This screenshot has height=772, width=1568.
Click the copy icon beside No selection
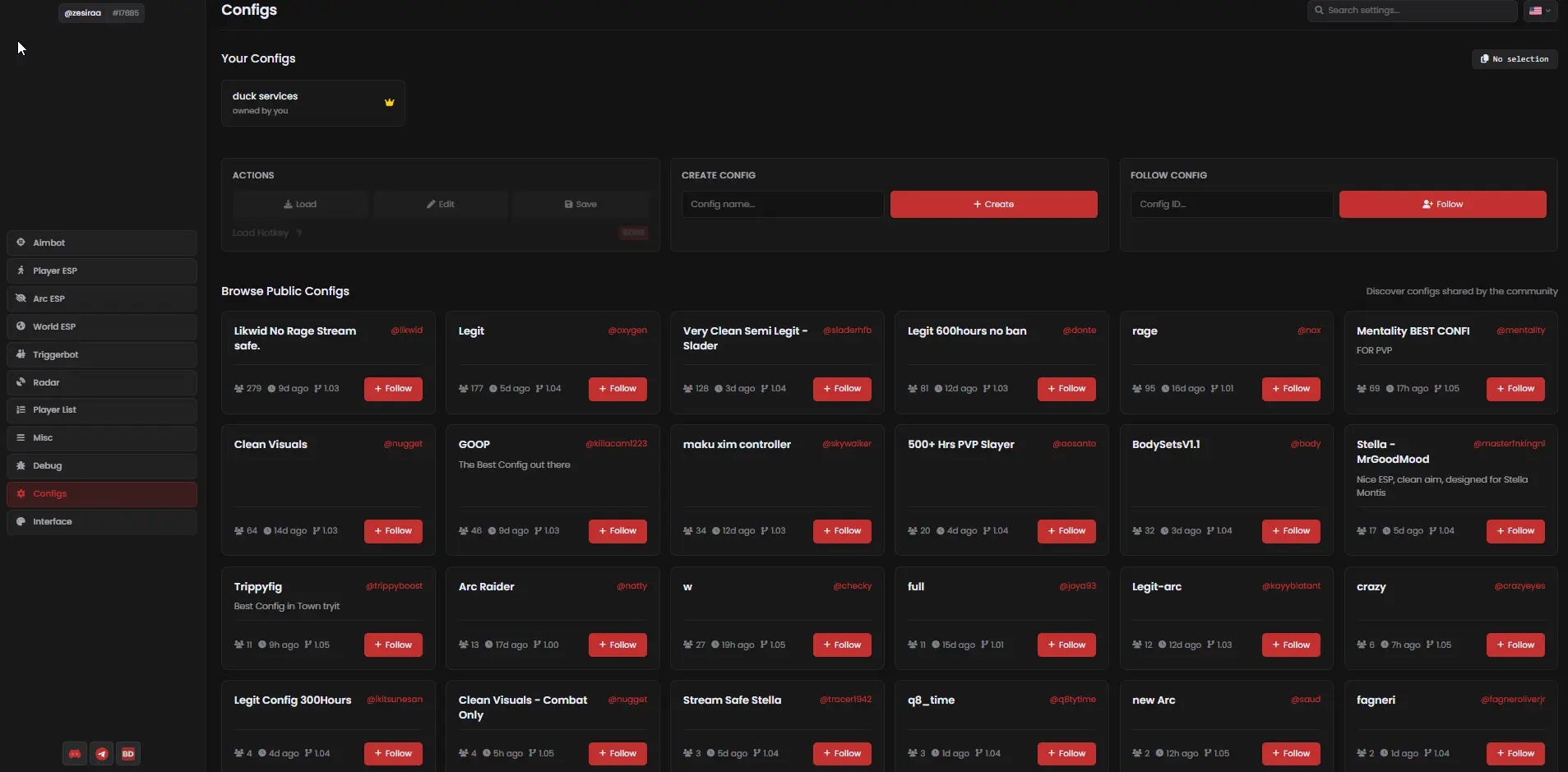tap(1484, 59)
